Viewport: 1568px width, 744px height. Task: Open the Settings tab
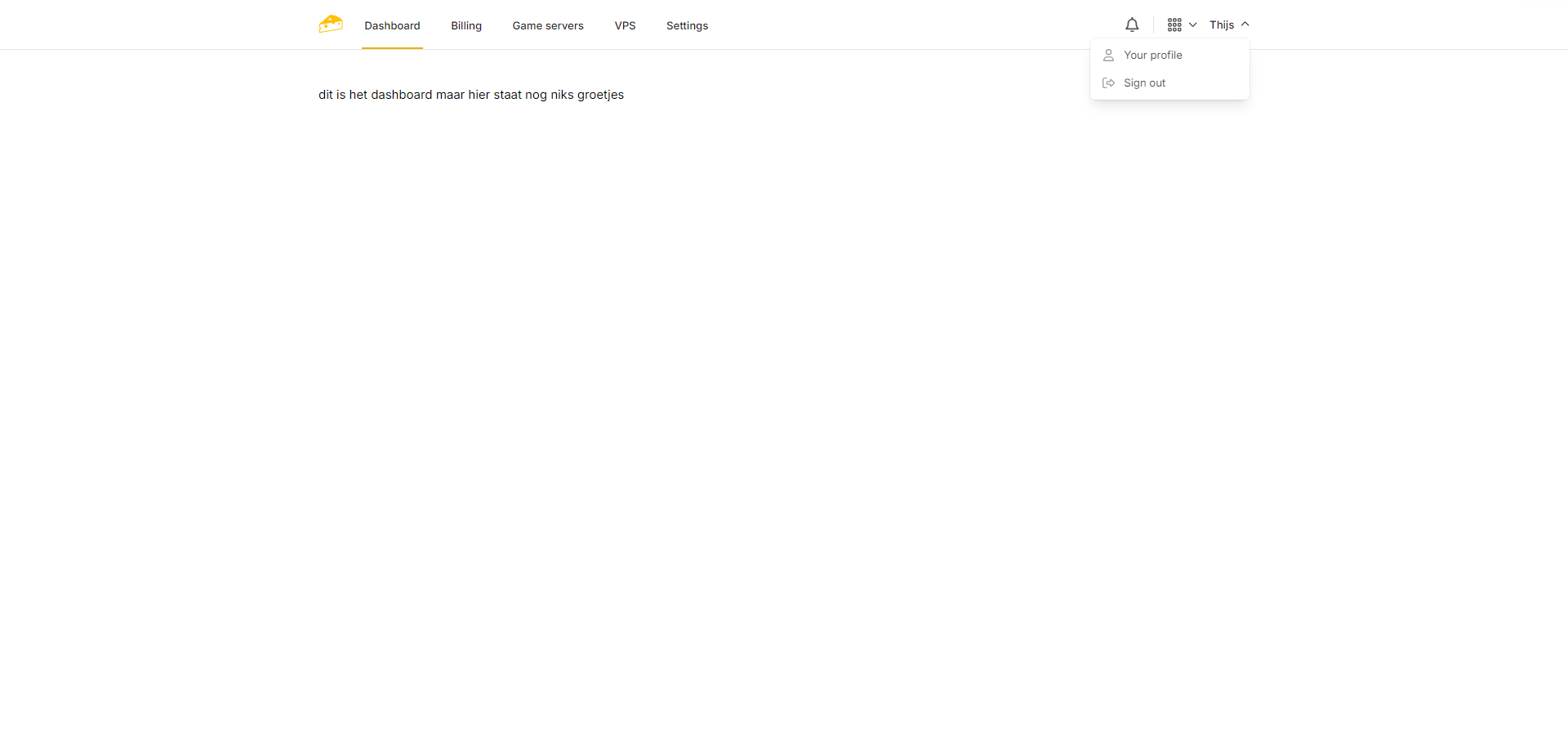click(687, 26)
